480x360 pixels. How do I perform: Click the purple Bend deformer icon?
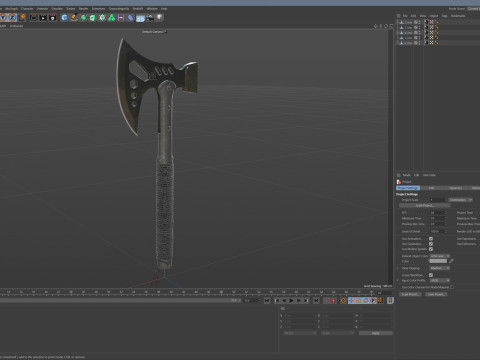121,17
